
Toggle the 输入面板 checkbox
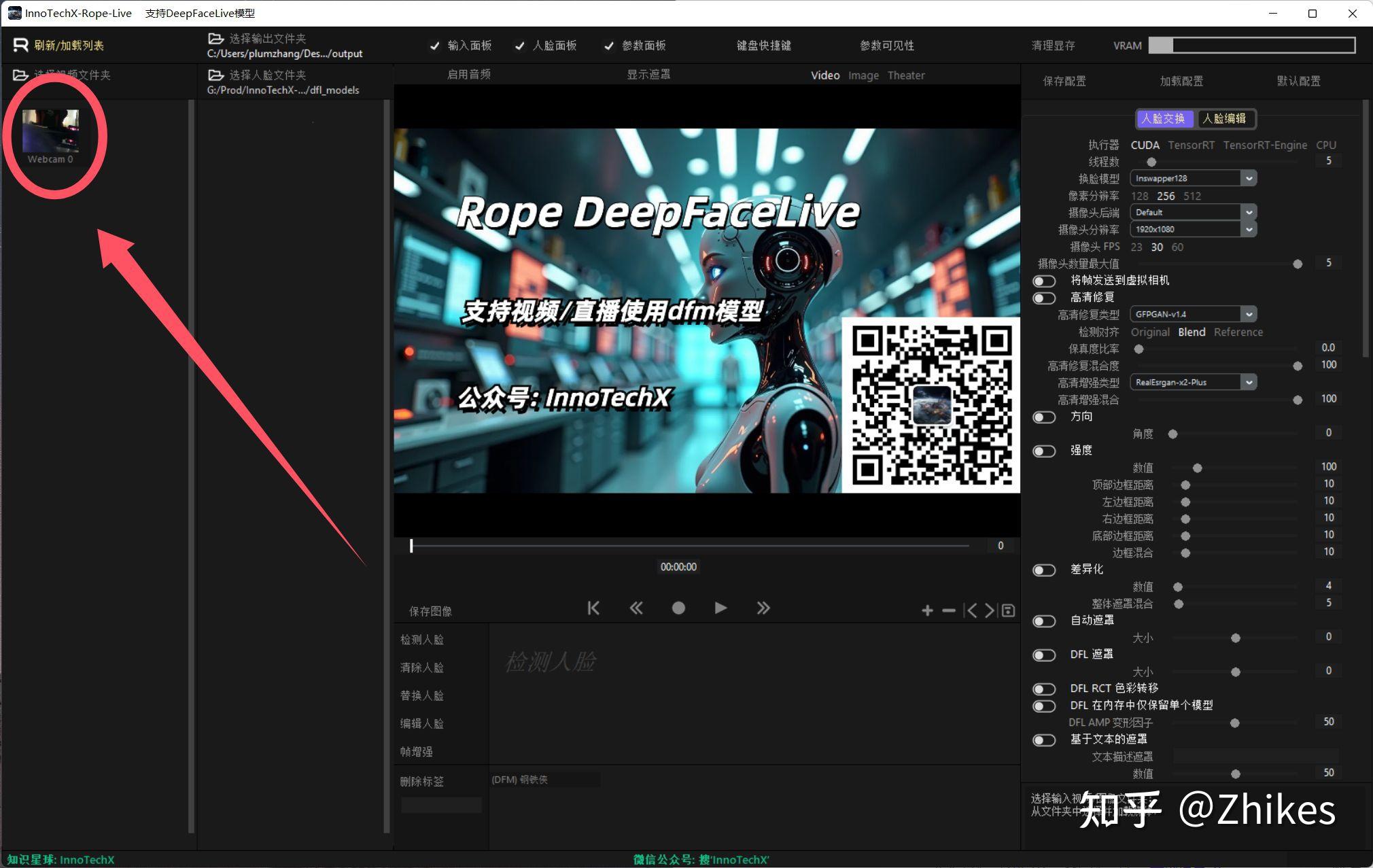point(435,46)
